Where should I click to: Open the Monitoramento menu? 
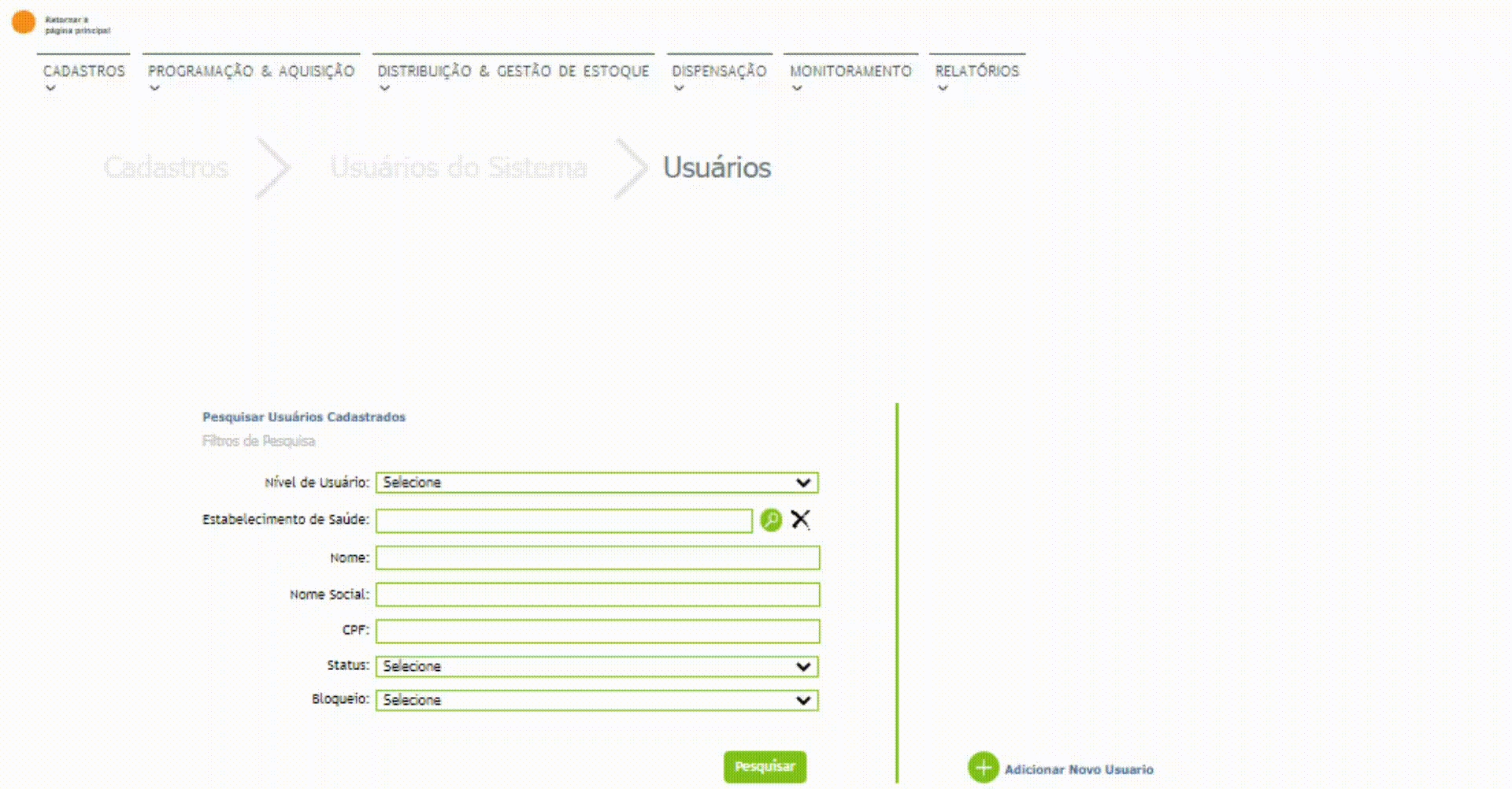point(850,72)
